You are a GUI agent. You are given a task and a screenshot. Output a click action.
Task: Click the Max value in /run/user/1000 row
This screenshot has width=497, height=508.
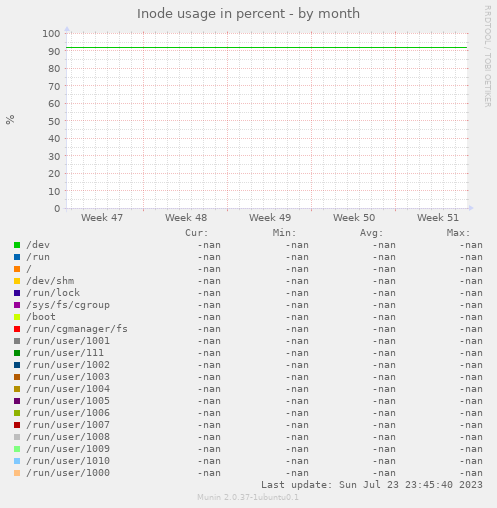point(471,473)
